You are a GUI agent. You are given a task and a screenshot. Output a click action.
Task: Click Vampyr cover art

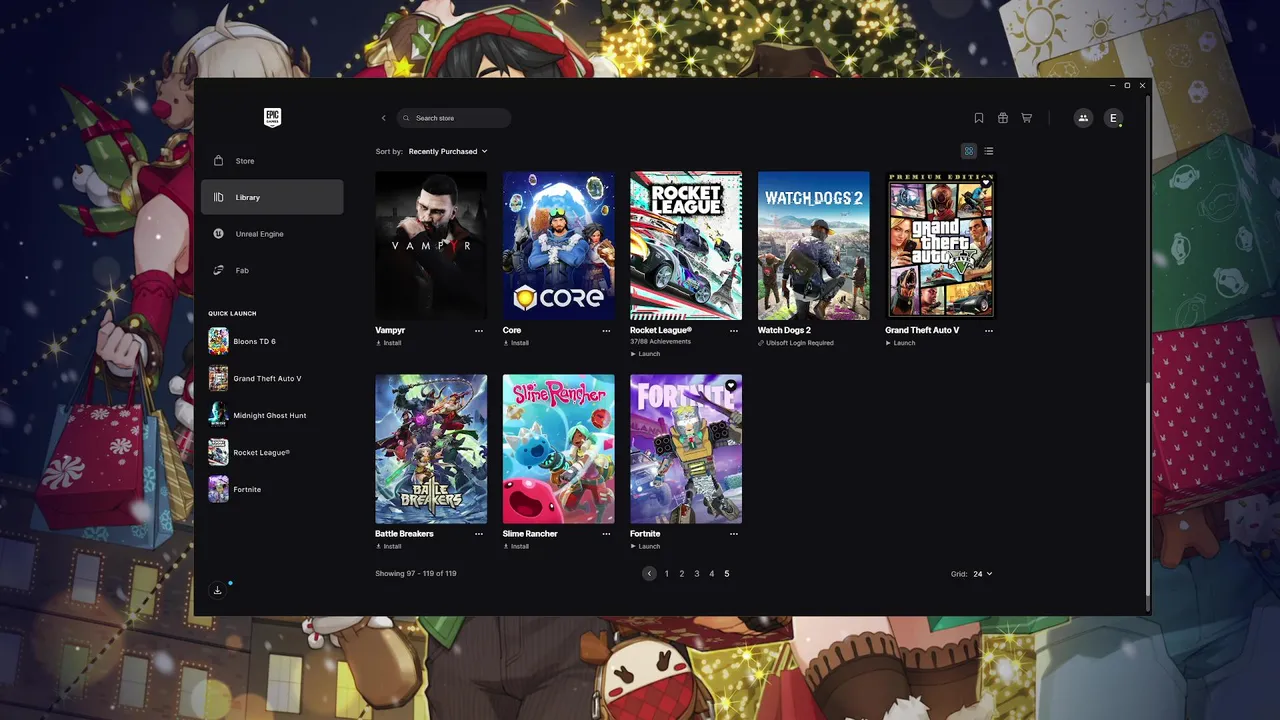(431, 246)
